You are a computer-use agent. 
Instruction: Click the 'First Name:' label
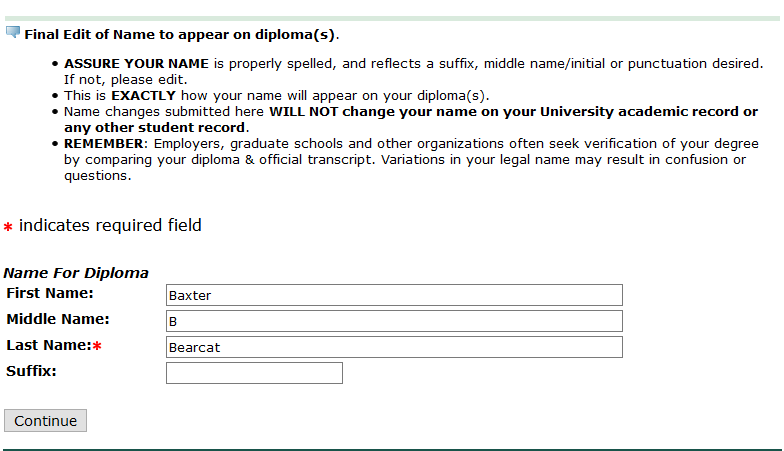pyautogui.click(x=50, y=293)
